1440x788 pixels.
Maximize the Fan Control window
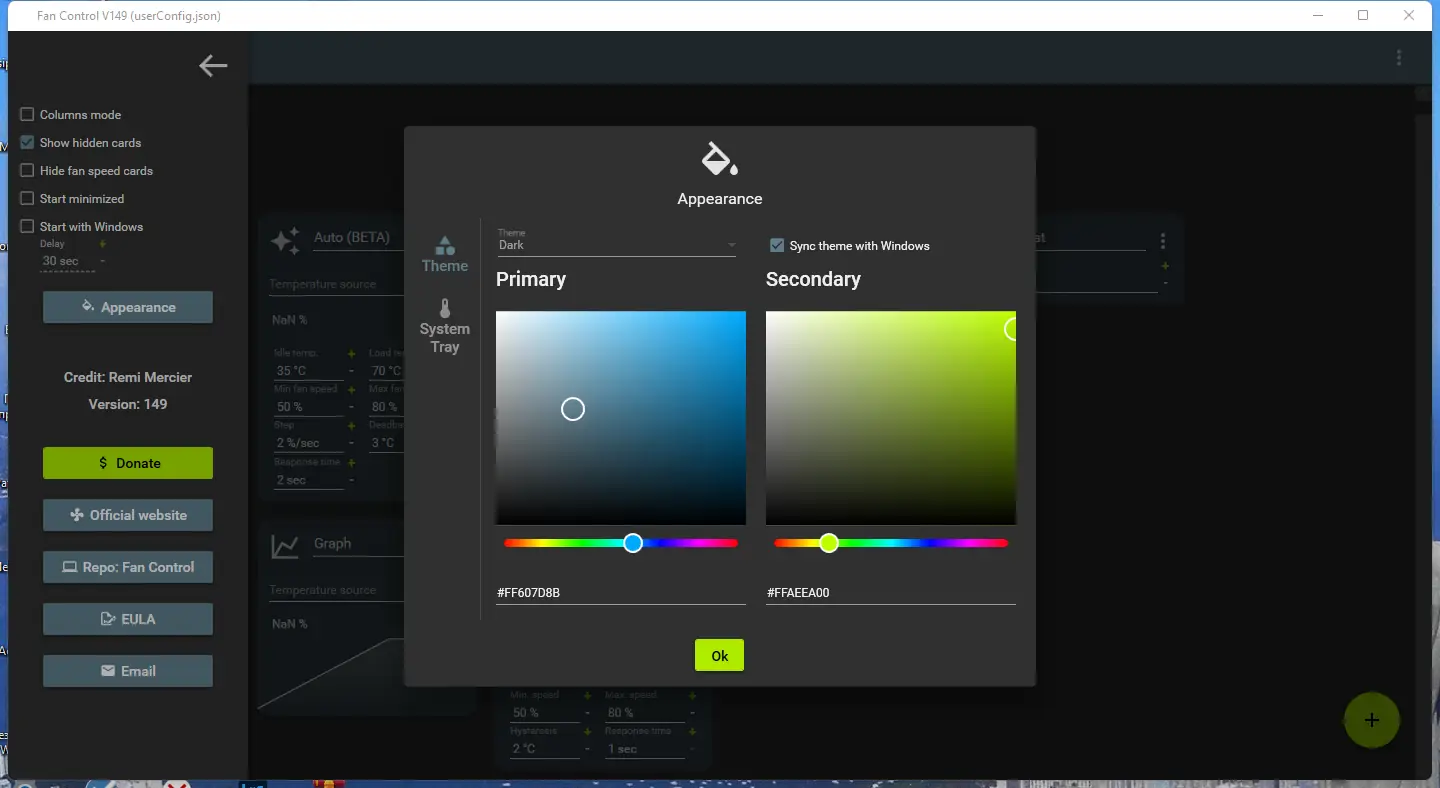tap(1363, 15)
